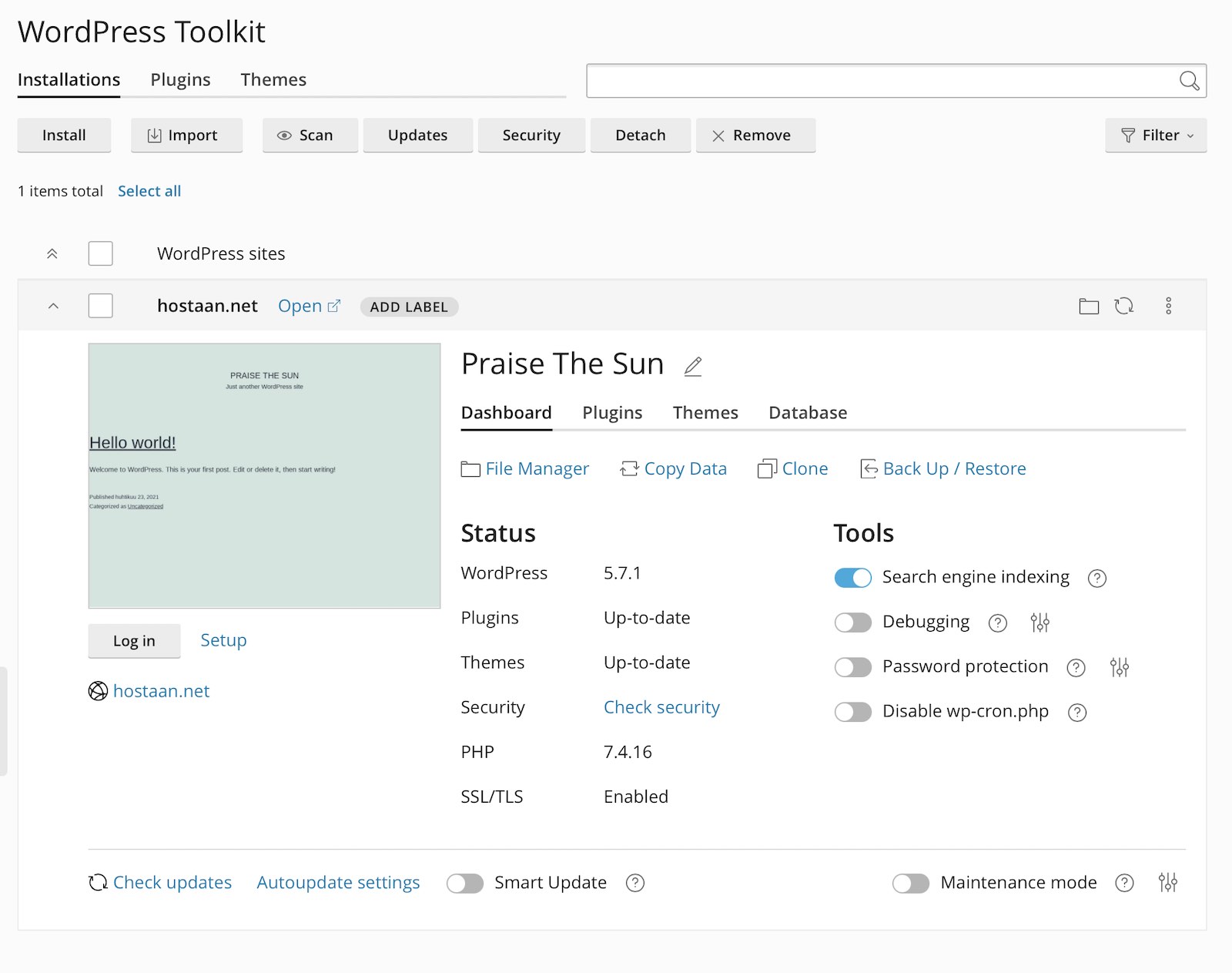Click the refresh icon for hostaan.net
Viewport: 1232px width, 973px height.
tap(1124, 306)
